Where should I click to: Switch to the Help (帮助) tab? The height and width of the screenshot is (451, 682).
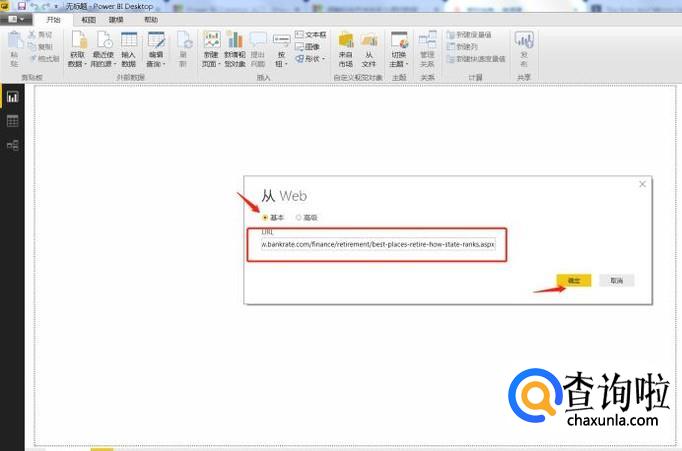(151, 20)
